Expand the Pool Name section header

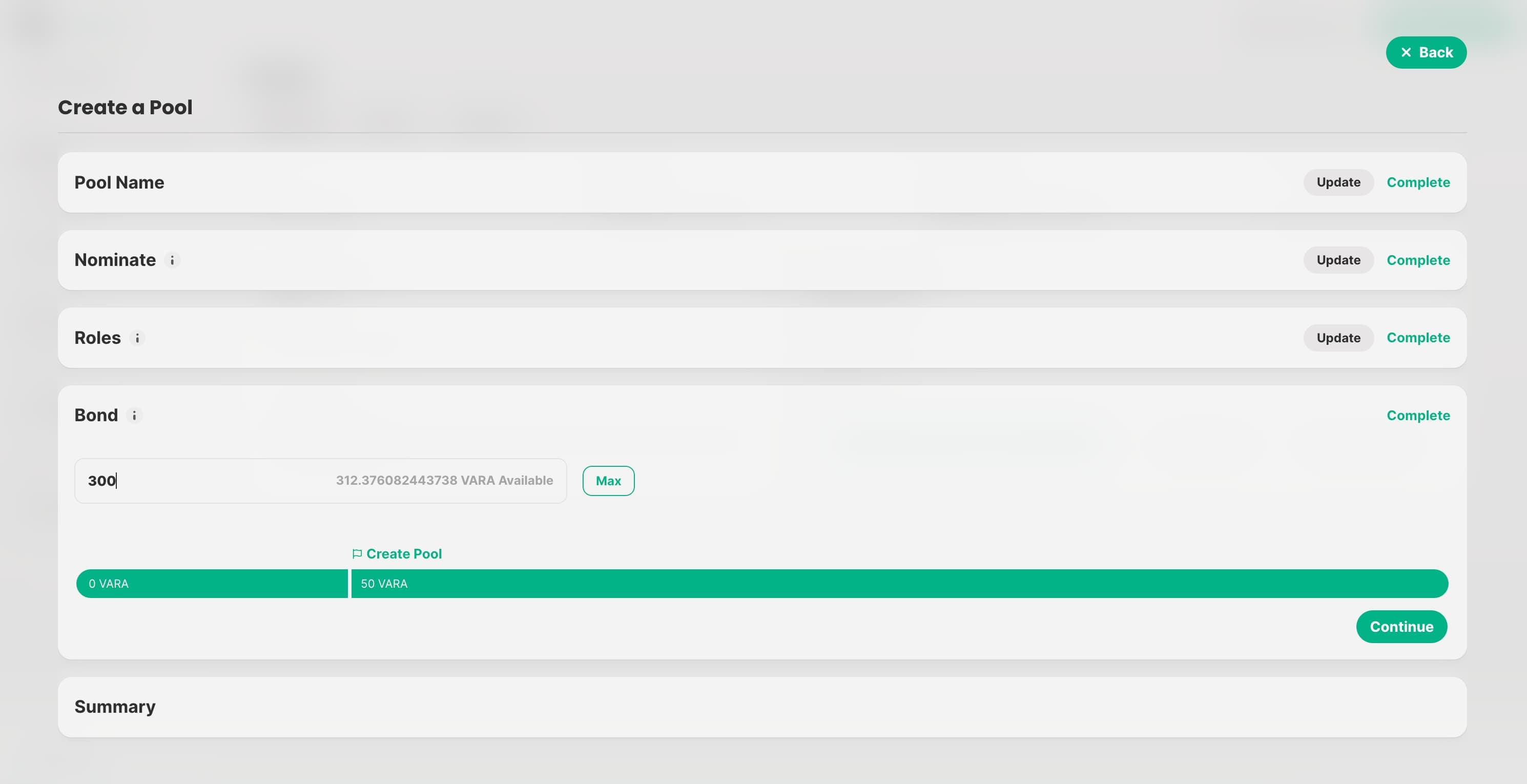click(x=119, y=182)
